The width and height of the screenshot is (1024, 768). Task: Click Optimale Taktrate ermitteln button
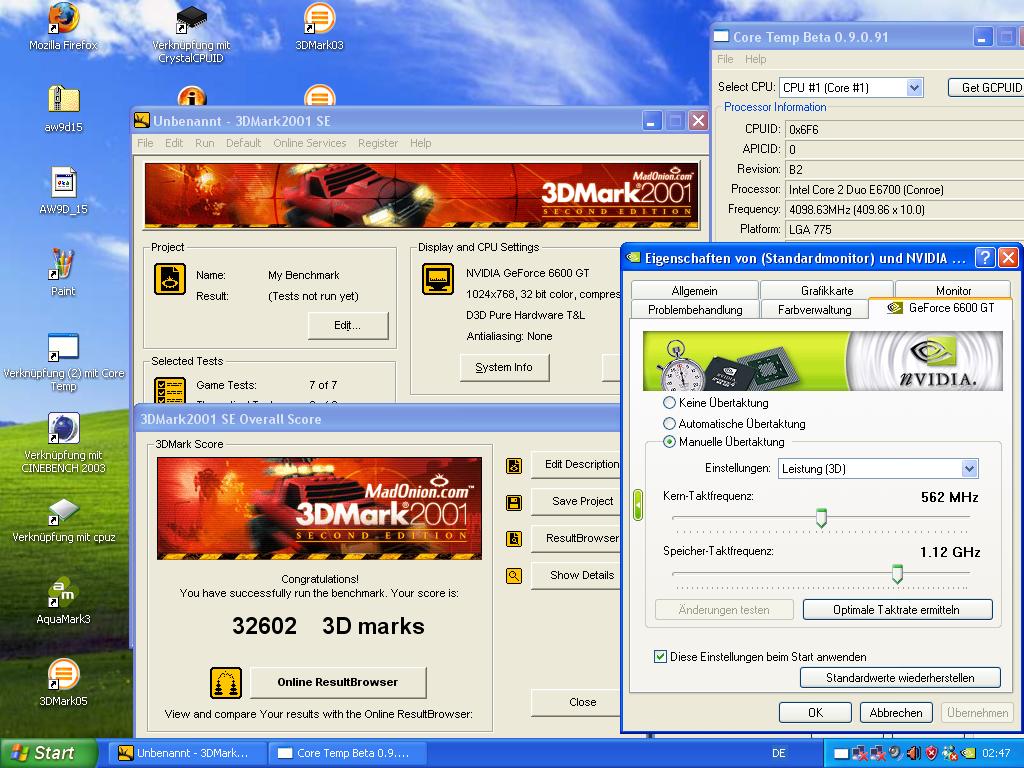point(897,610)
